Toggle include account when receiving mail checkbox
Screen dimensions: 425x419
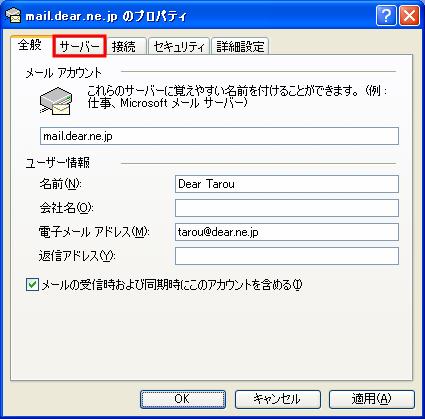click(32, 285)
